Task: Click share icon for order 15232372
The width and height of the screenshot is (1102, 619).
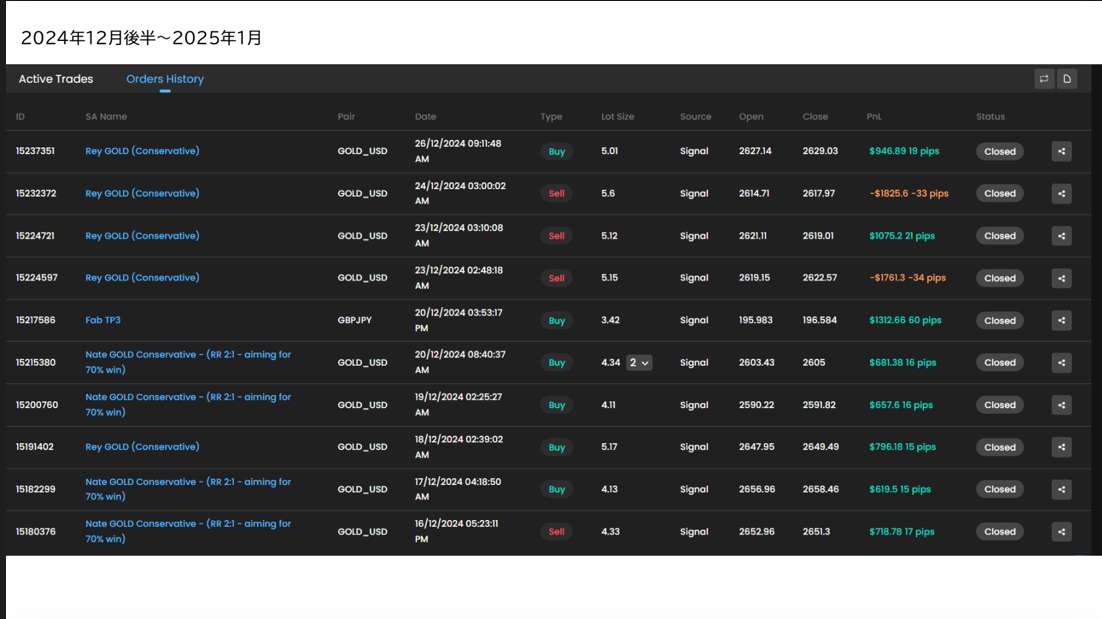Action: pyautogui.click(x=1061, y=194)
